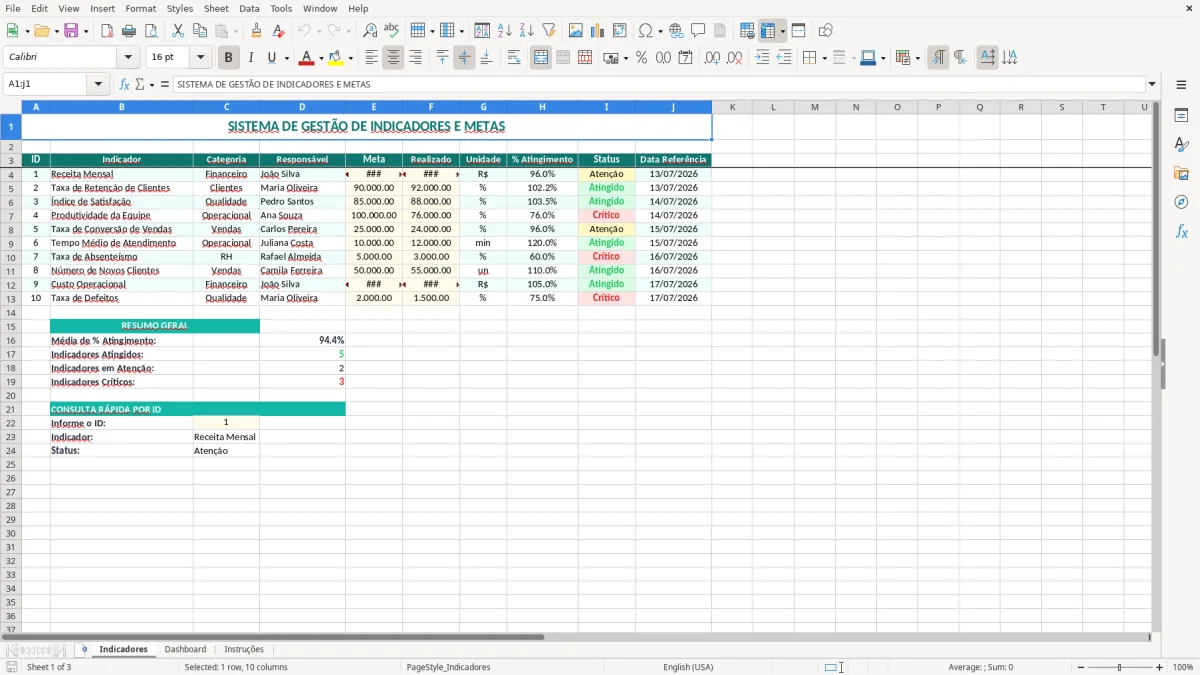Click the ID input cell under Consulta Rápida
The image size is (1200, 675).
pos(226,423)
